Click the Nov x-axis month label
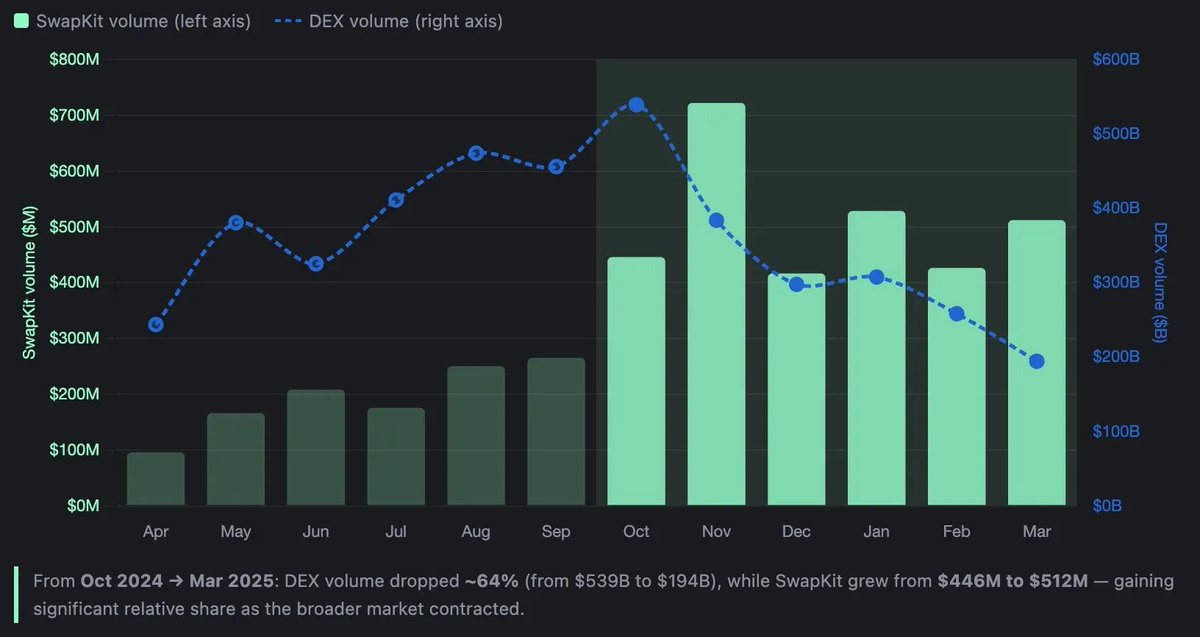The width and height of the screenshot is (1200, 637). [x=716, y=533]
